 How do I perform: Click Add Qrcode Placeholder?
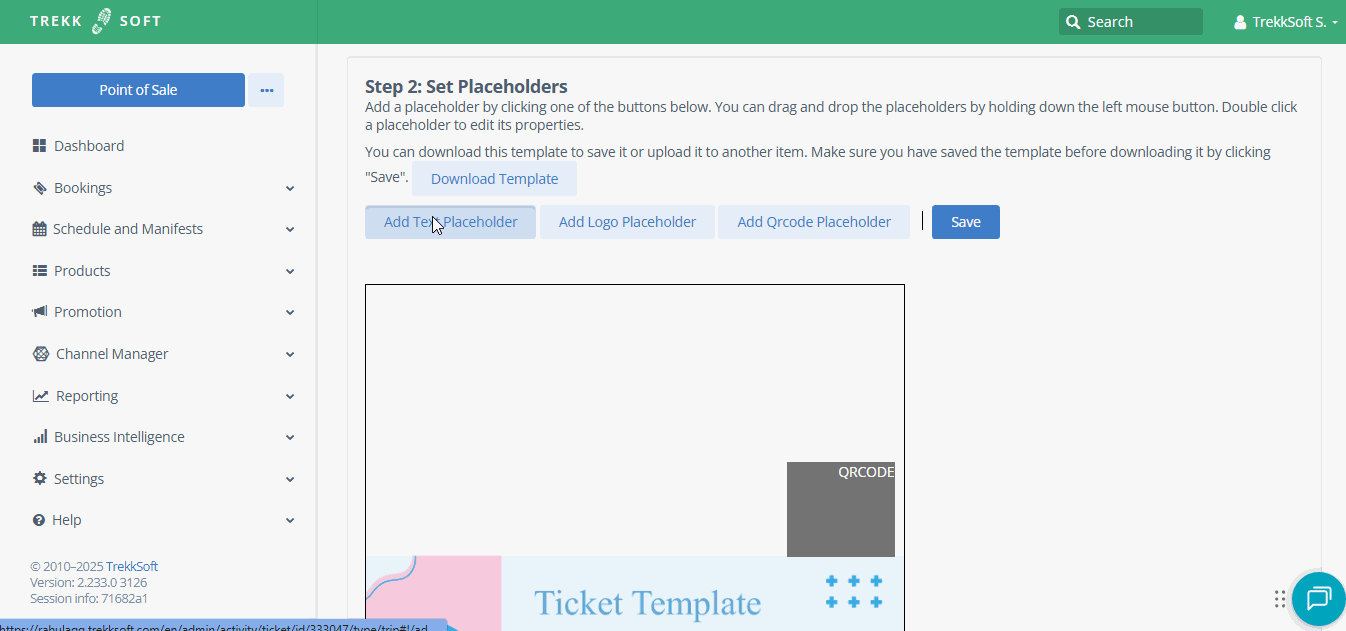tap(813, 221)
